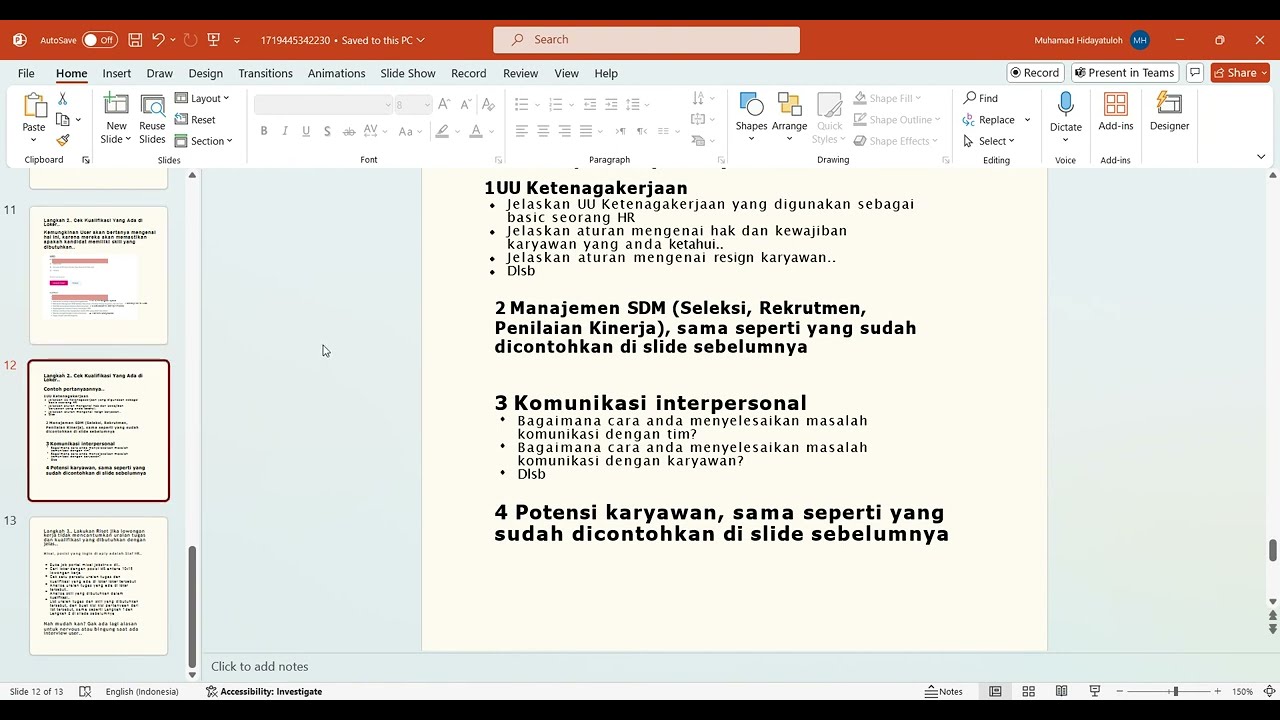Toggle Strikethrough formatting
The width and height of the screenshot is (1280, 720).
point(349,131)
